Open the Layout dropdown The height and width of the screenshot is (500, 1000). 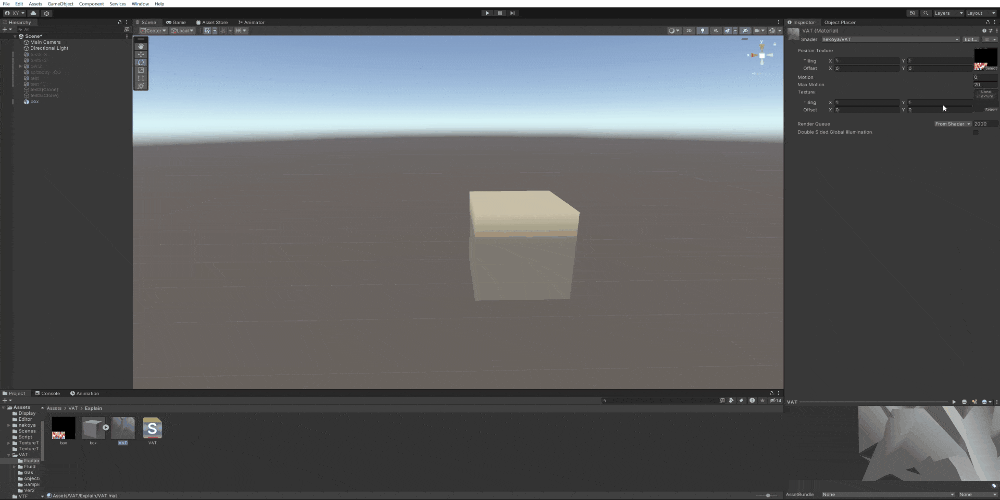(982, 13)
